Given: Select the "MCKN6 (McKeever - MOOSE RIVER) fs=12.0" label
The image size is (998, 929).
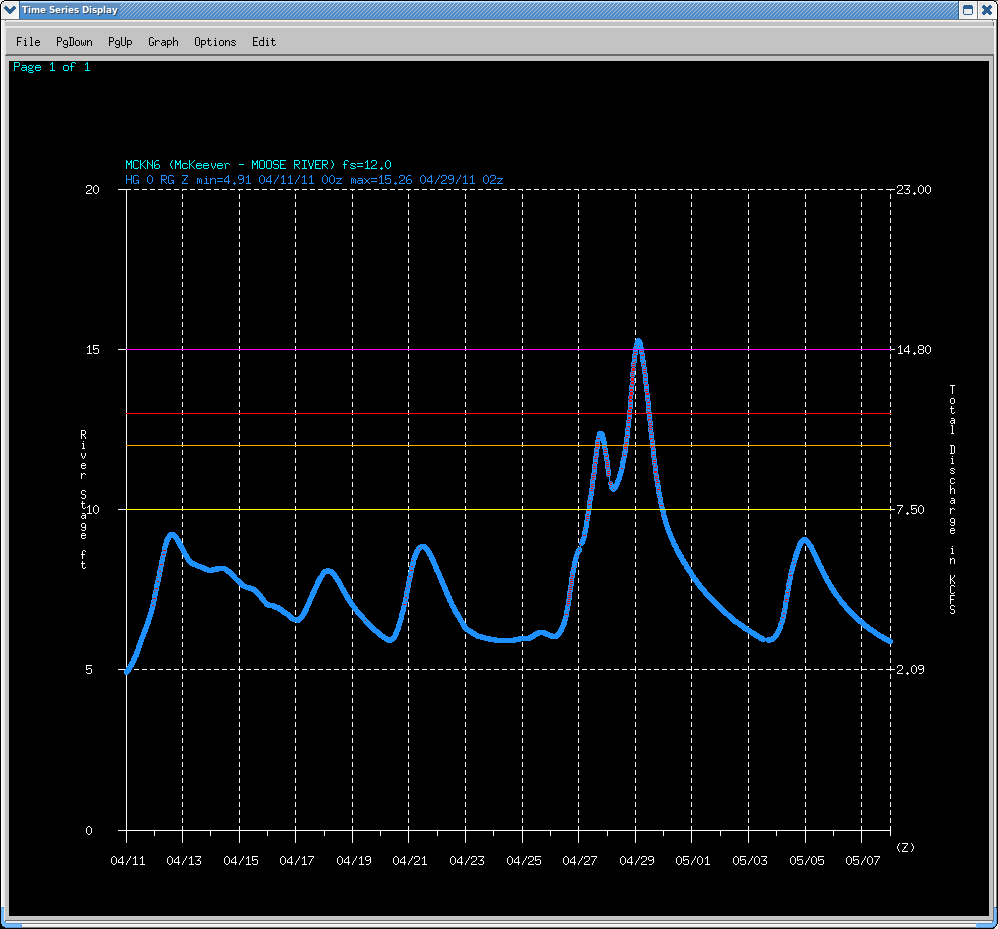Looking at the screenshot, I should pos(258,165).
